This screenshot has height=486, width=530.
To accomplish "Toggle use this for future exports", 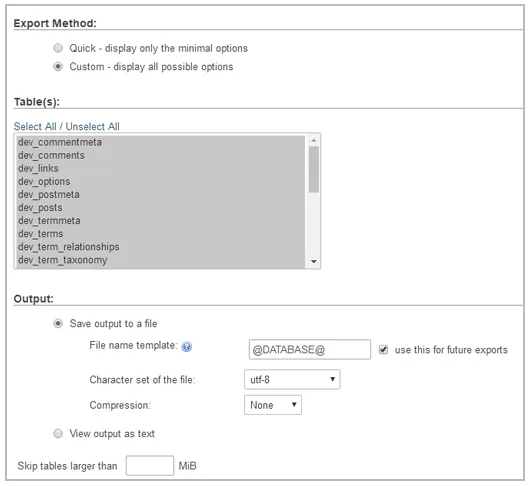I will click(383, 349).
